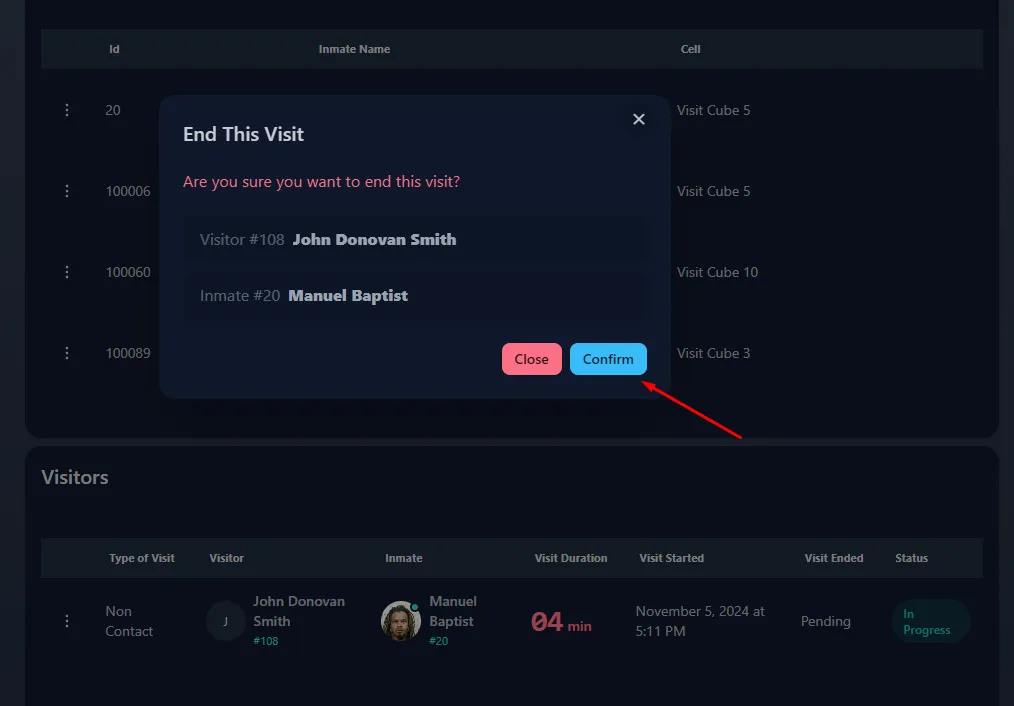1014x706 pixels.
Task: Open actions menu for inmate 100006
Action: pos(67,191)
